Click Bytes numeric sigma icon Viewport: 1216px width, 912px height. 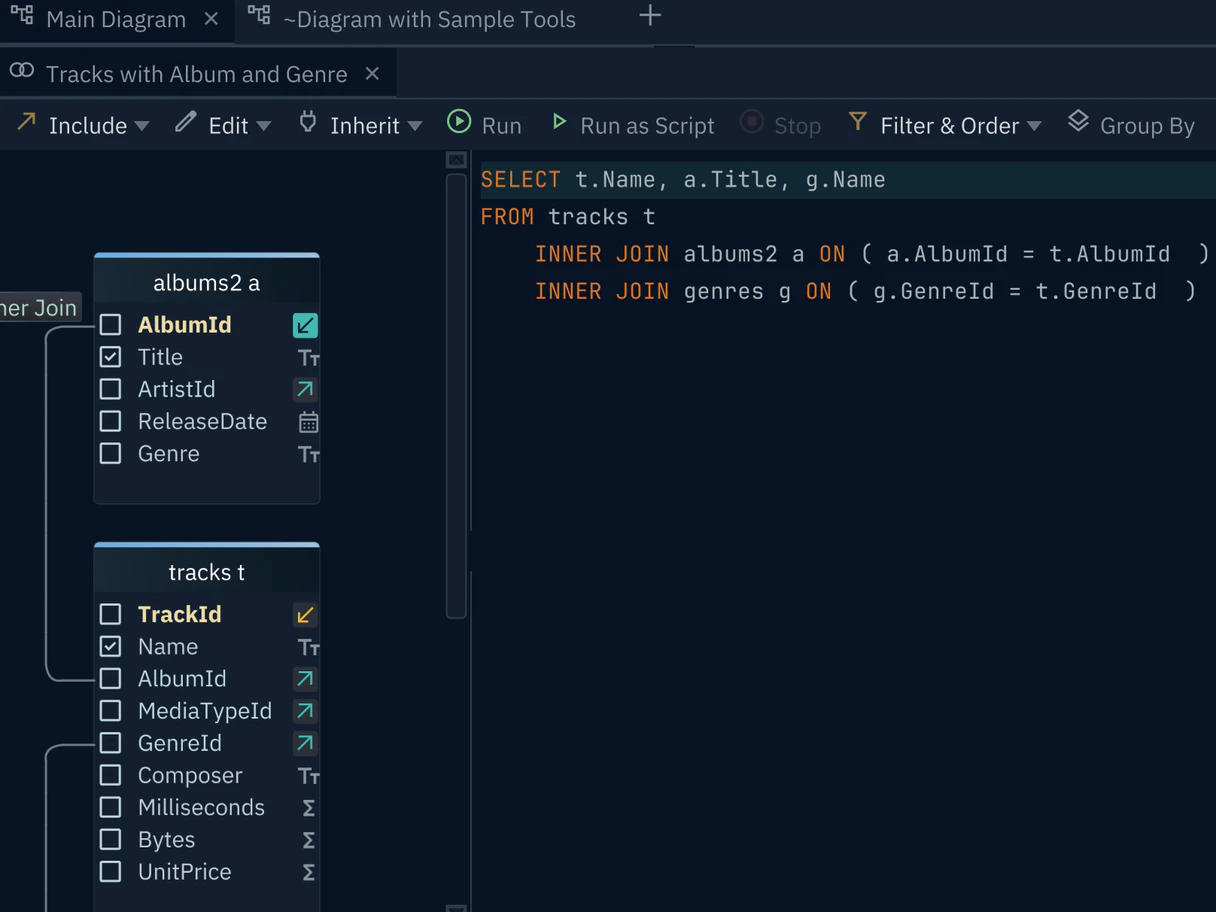click(308, 840)
